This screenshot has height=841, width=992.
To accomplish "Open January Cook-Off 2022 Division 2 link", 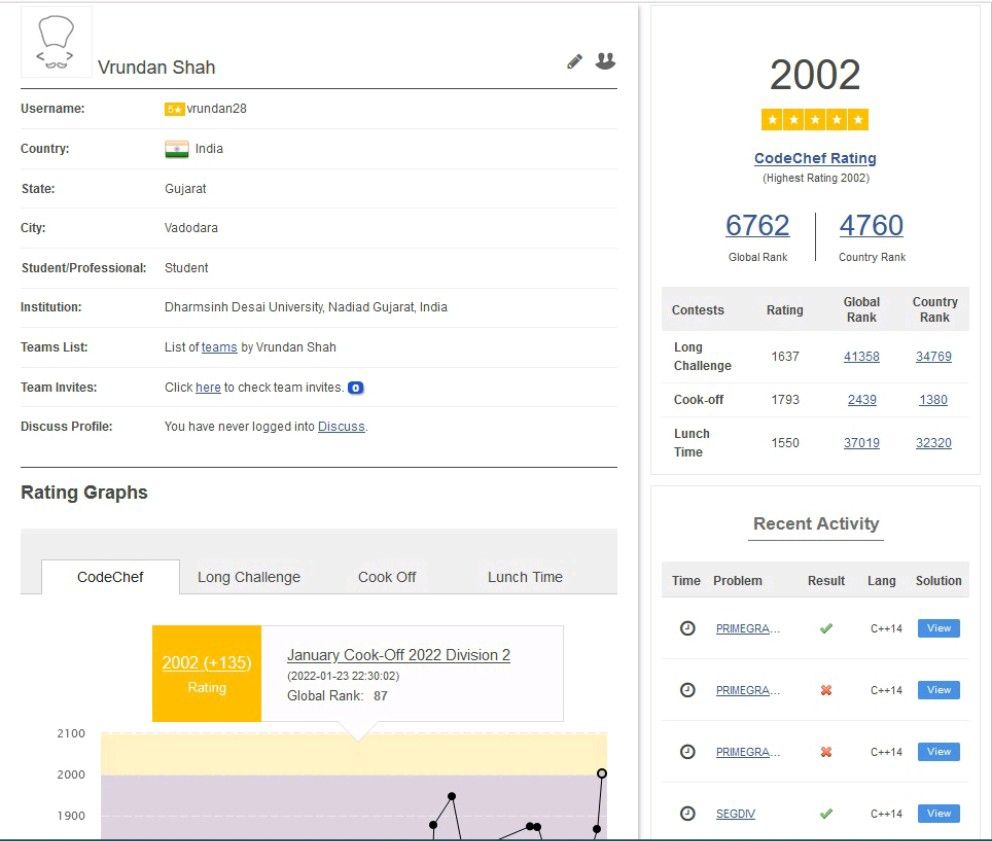I will pyautogui.click(x=398, y=655).
